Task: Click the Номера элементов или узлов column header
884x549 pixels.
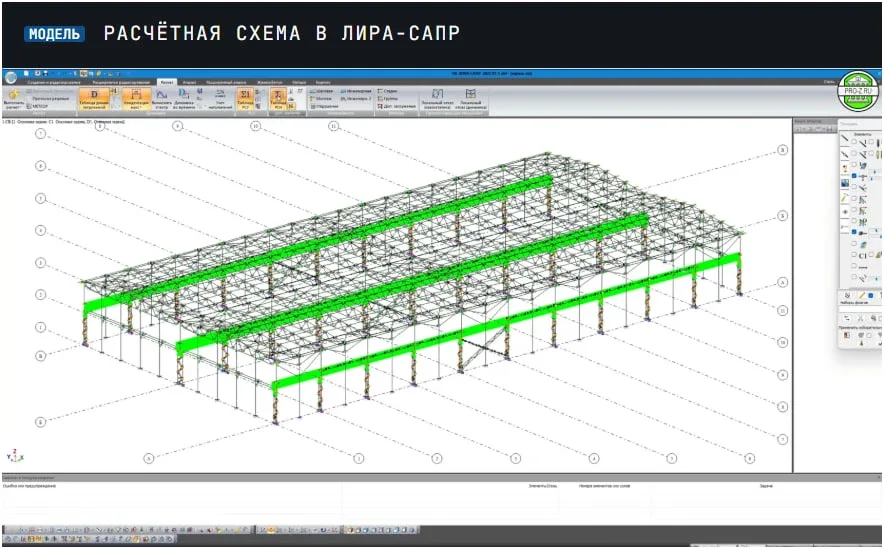Action: tap(604, 485)
